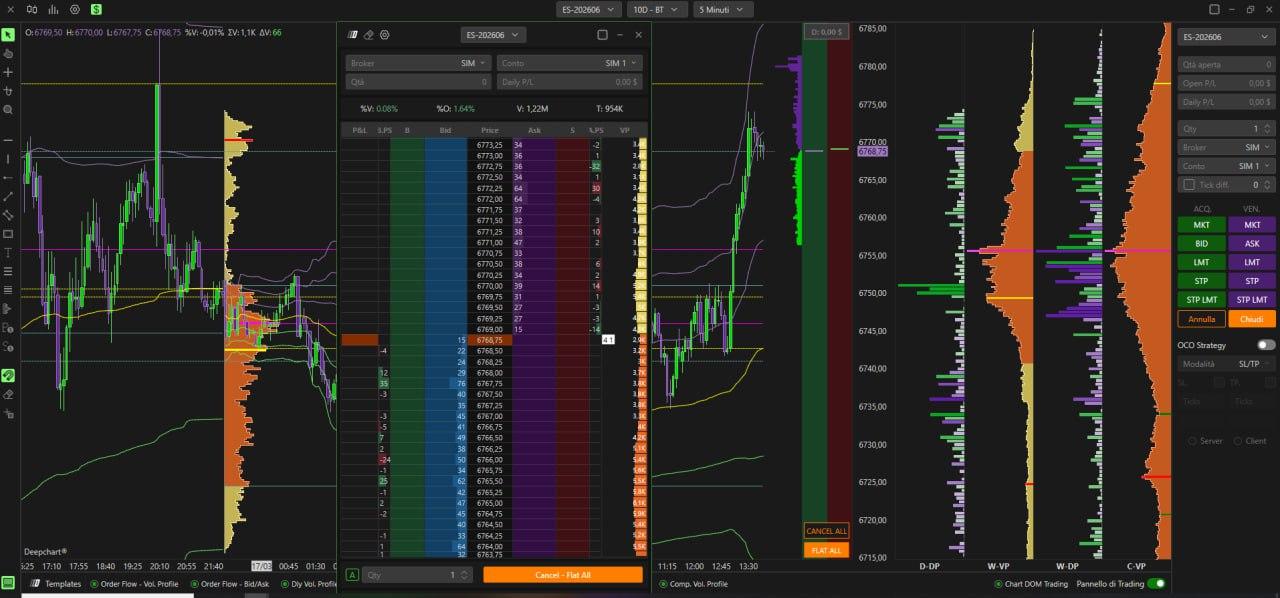Open the ES-202606 symbol dropdown in DOM window

[493, 34]
